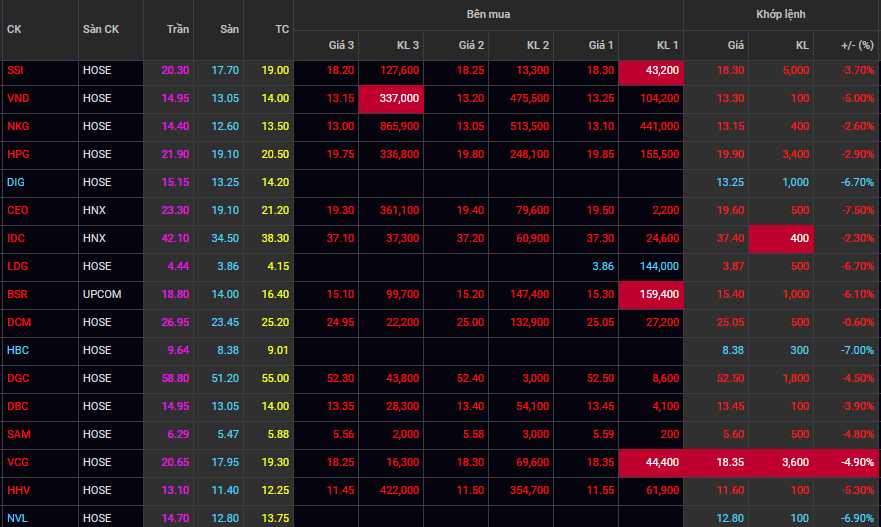Click the SSI stock ticker
Viewport: 881px width, 527px height.
[15, 70]
